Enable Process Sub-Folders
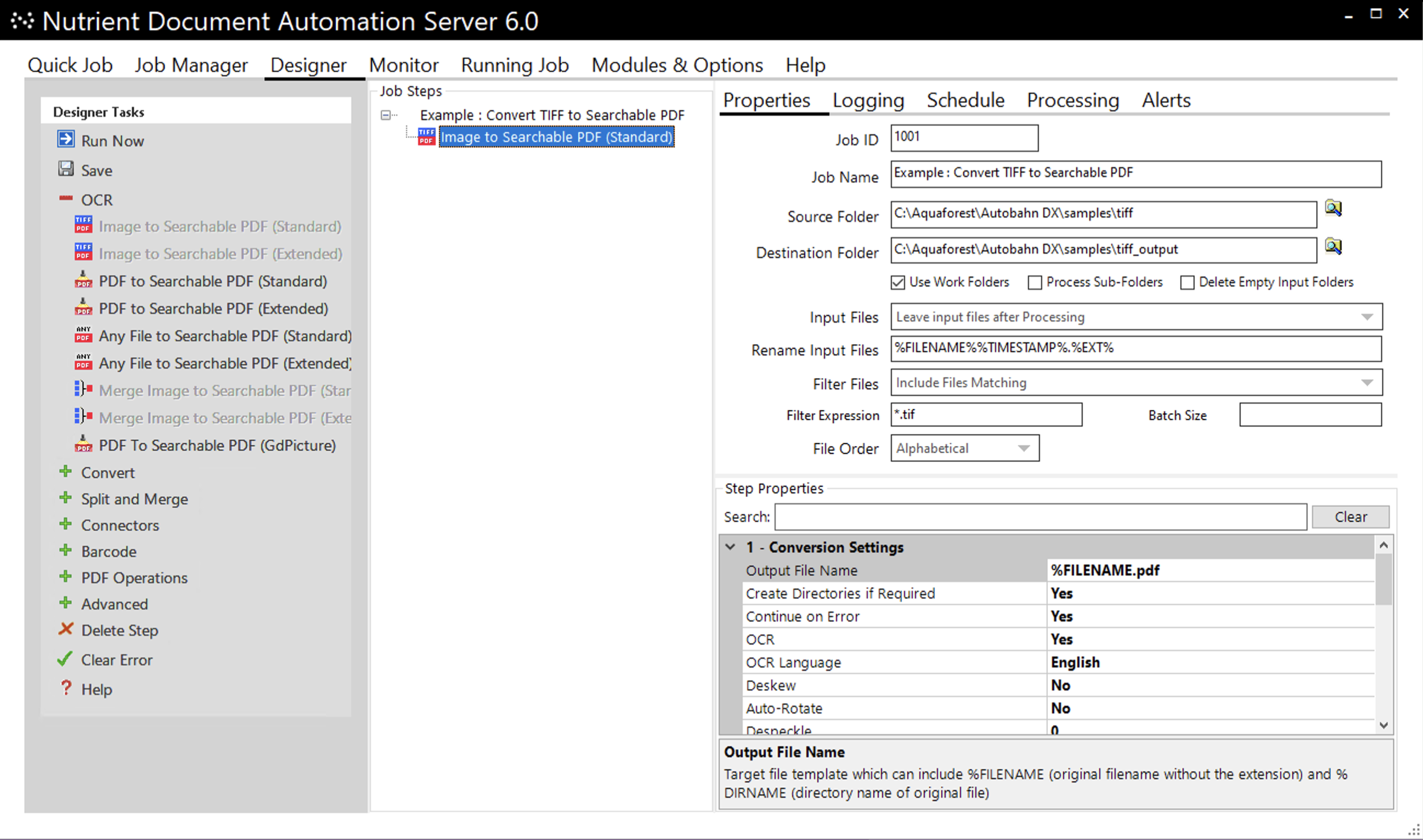Screen dimensions: 1423x840 [x=1035, y=282]
